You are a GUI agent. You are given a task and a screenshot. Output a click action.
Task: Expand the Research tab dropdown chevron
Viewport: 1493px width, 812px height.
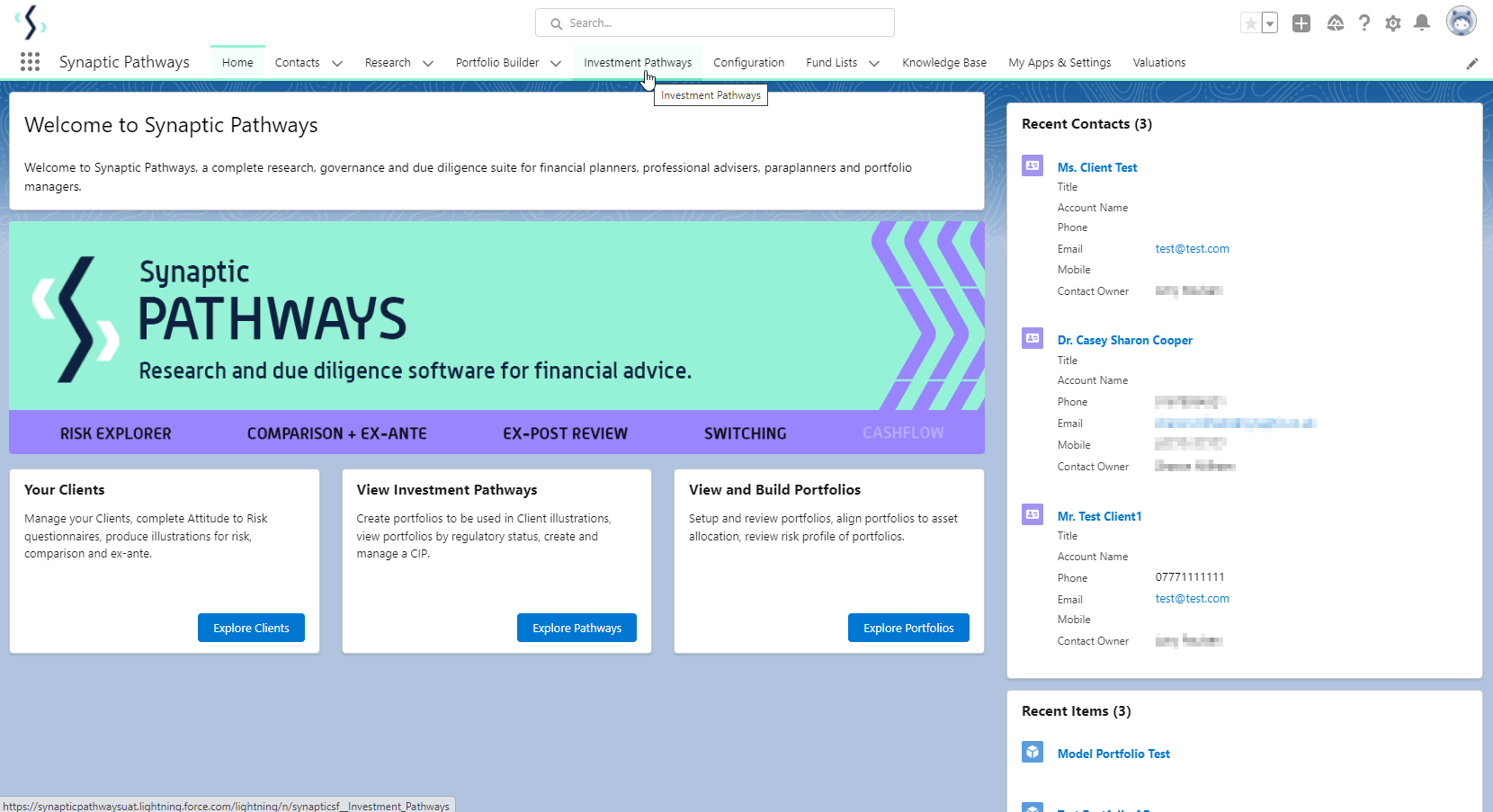[x=428, y=63]
